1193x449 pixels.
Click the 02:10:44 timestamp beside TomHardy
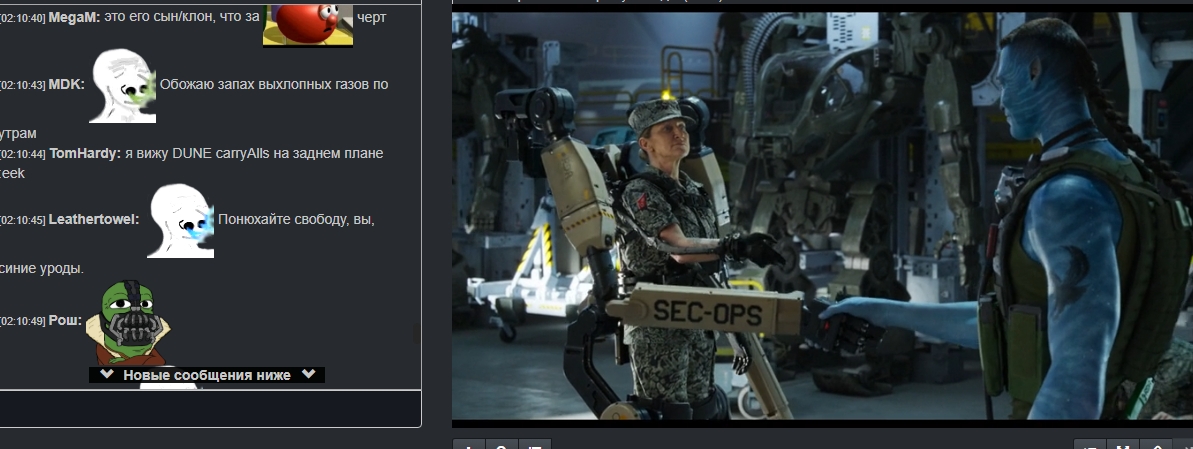(x=23, y=154)
